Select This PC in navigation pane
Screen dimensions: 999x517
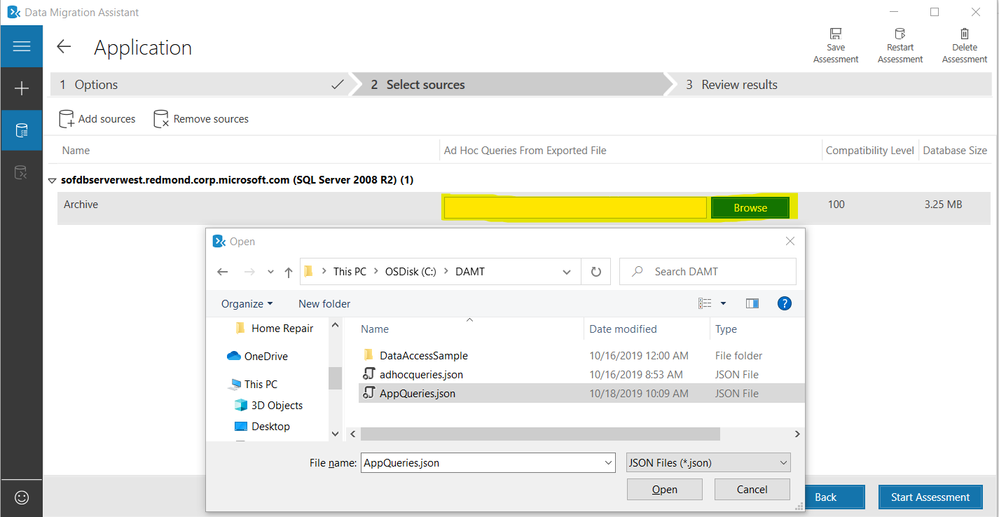253,384
